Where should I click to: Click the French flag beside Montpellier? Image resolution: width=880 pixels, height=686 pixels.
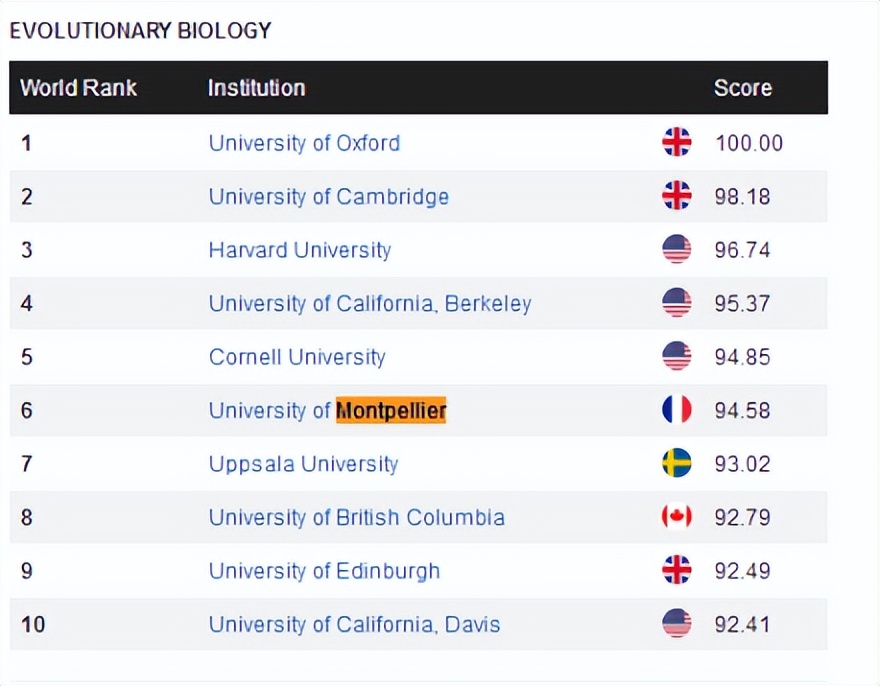click(677, 410)
